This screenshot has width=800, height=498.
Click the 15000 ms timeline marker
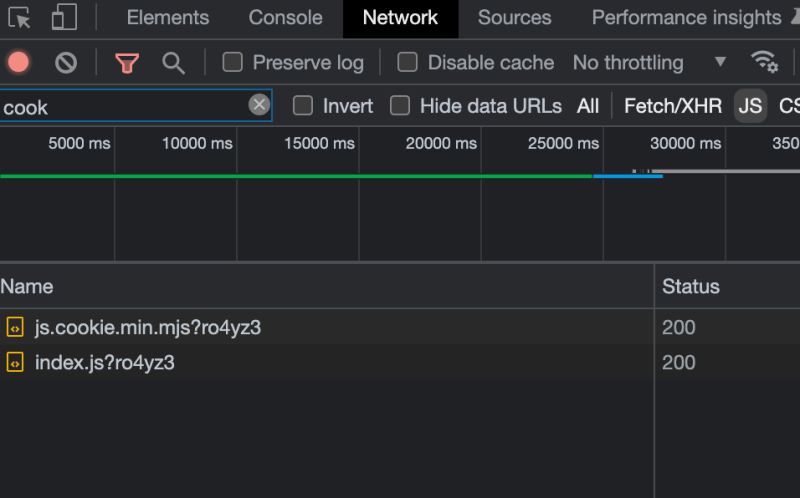pos(319,143)
